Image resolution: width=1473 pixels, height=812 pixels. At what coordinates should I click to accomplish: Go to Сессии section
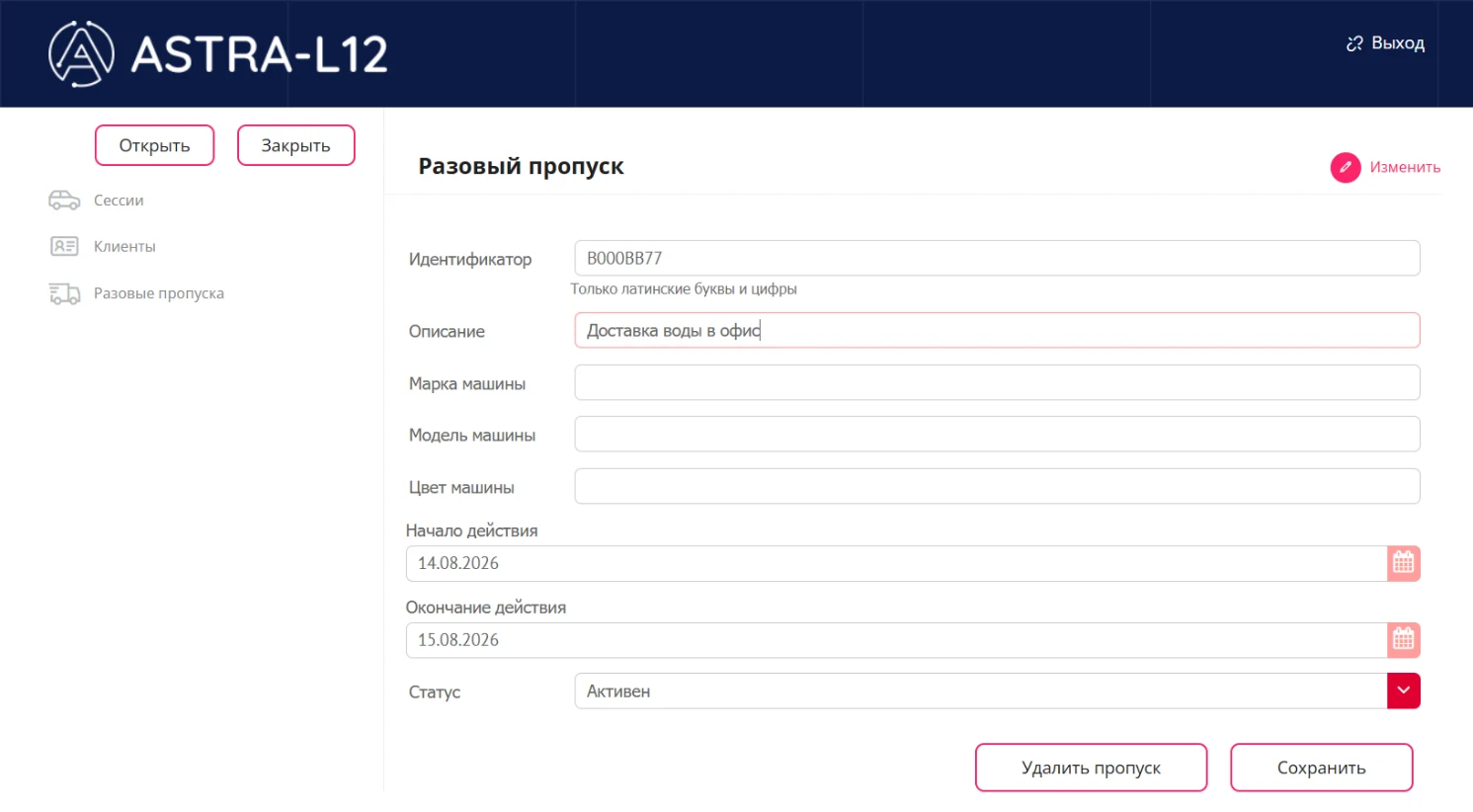tap(119, 201)
